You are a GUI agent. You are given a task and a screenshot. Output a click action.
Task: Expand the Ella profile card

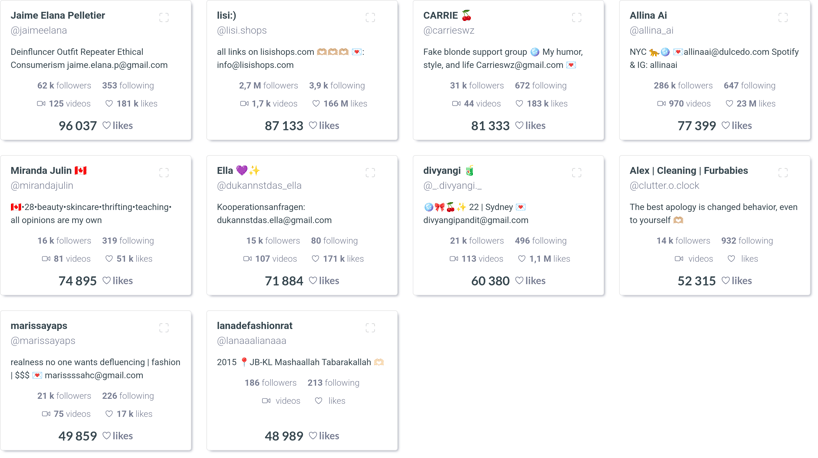click(x=370, y=173)
